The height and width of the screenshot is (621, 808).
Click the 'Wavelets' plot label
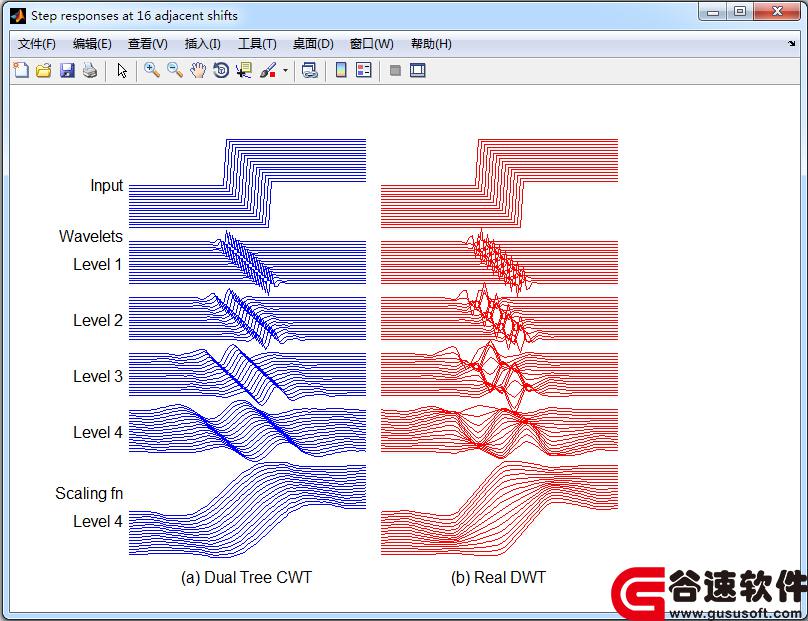pyautogui.click(x=91, y=236)
